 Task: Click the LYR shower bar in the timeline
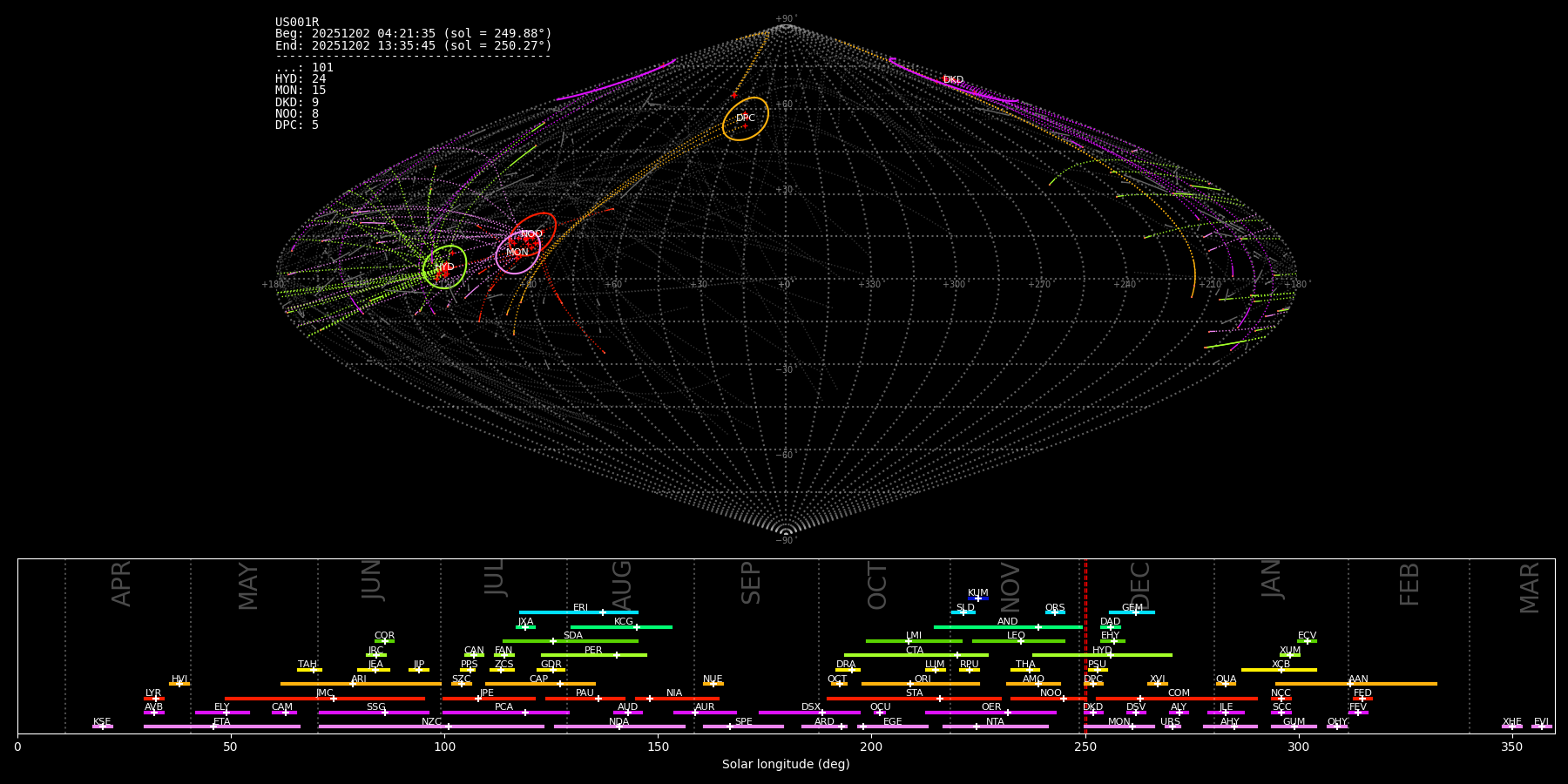[x=154, y=699]
